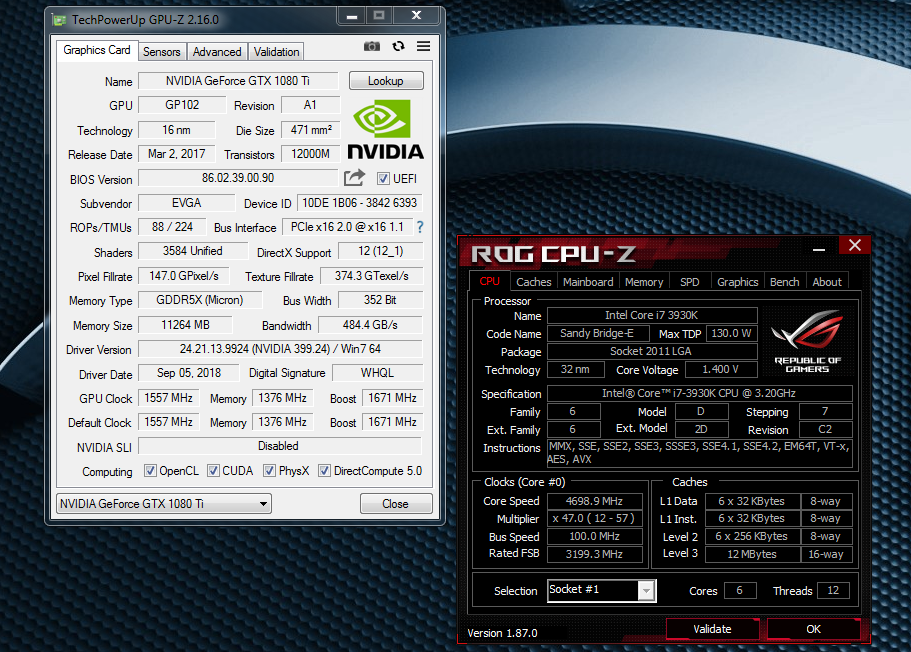Click the Bandwidth value 484.4 GB/s

(x=370, y=325)
